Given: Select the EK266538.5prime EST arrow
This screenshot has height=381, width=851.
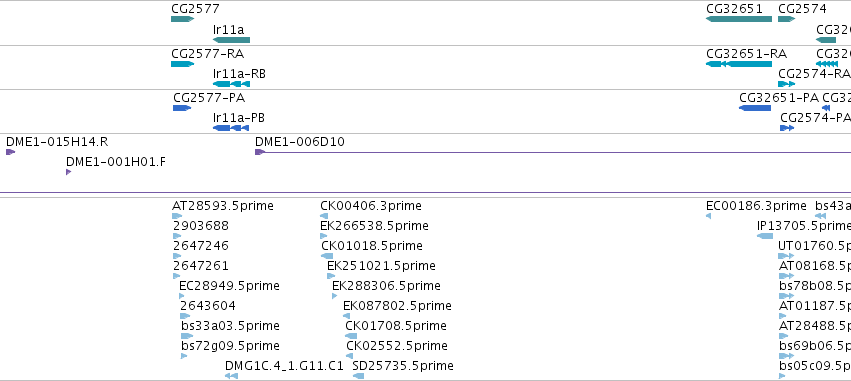Looking at the screenshot, I should click(x=324, y=236).
